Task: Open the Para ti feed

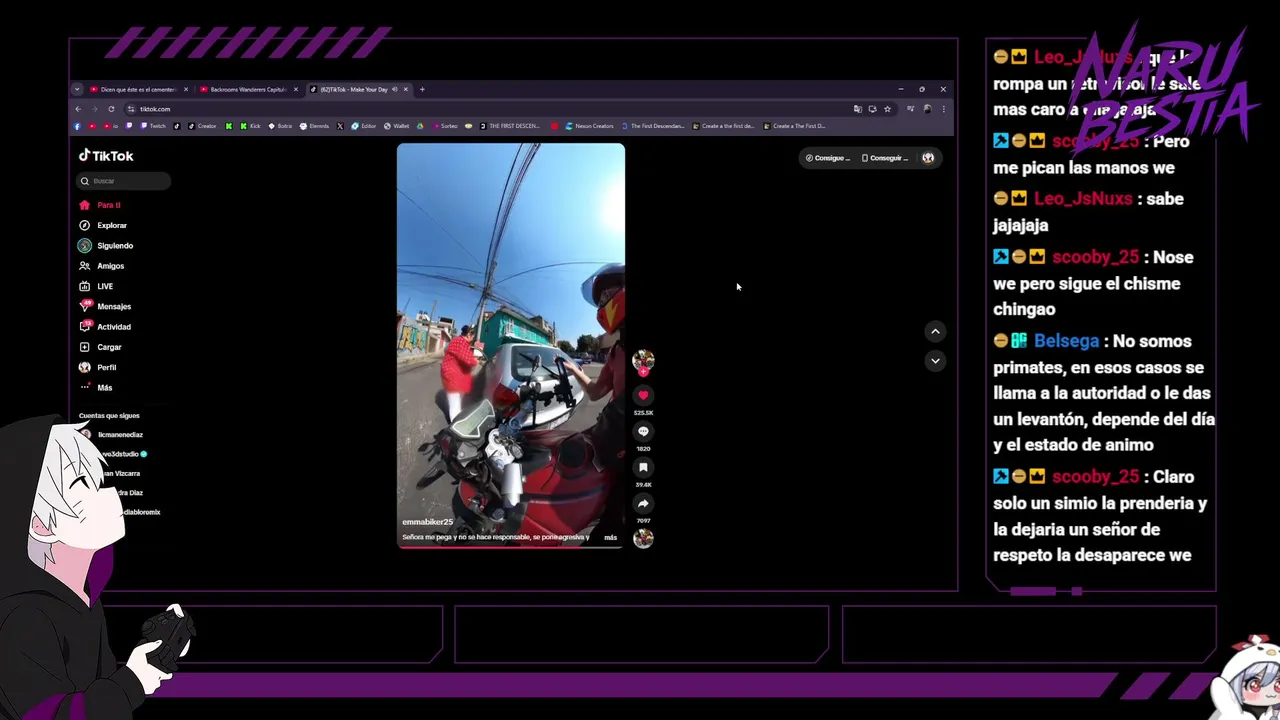Action: tap(100, 205)
